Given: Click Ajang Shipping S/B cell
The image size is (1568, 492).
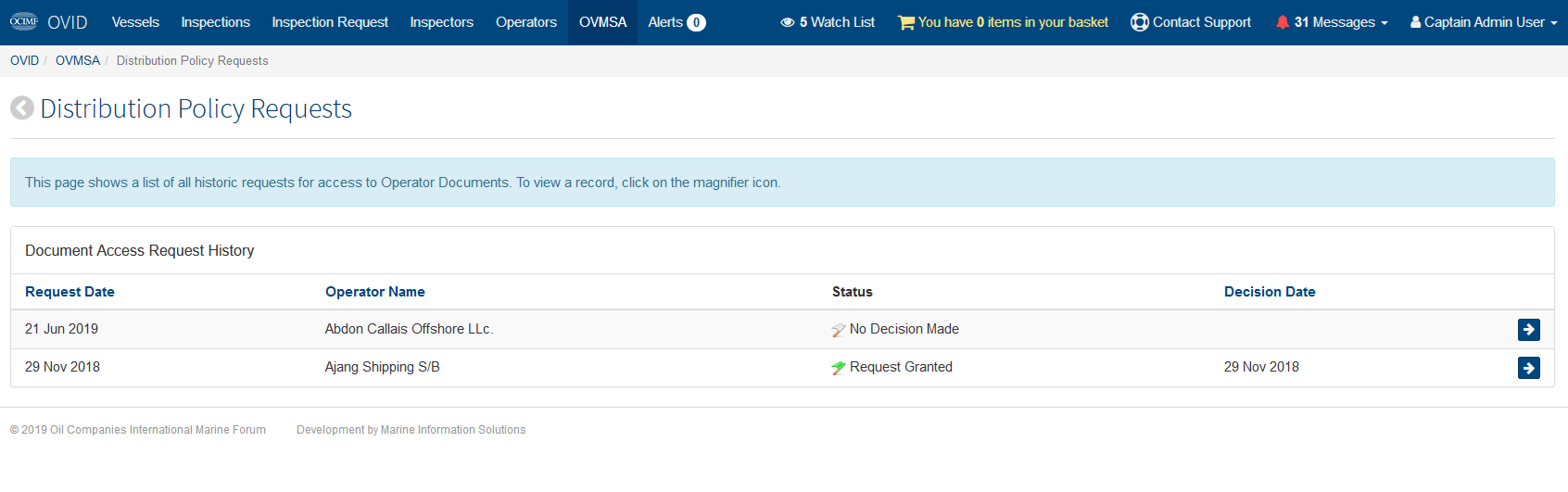Looking at the screenshot, I should pyautogui.click(x=383, y=367).
